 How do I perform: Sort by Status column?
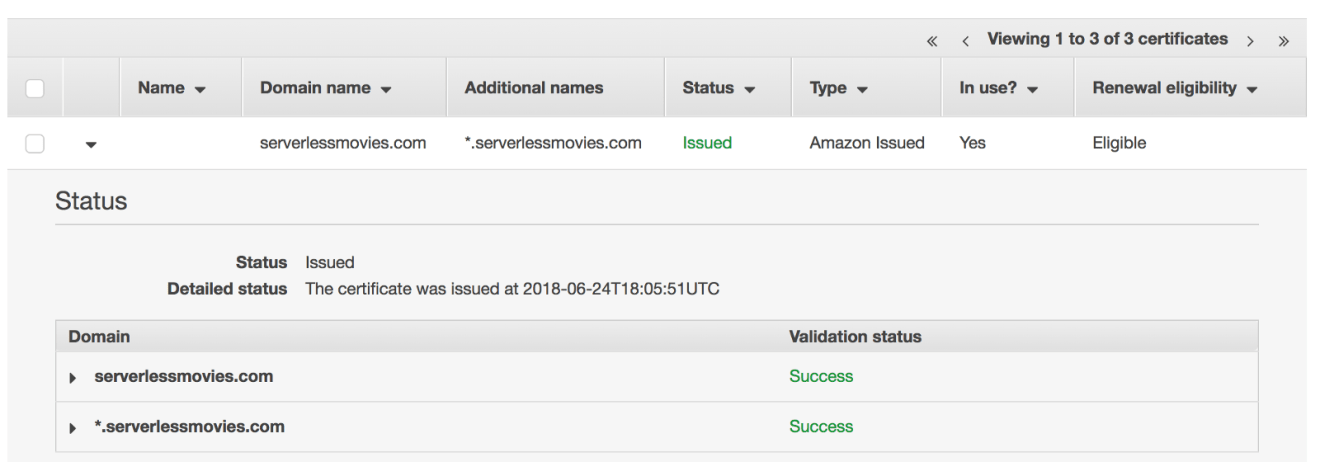pos(718,88)
